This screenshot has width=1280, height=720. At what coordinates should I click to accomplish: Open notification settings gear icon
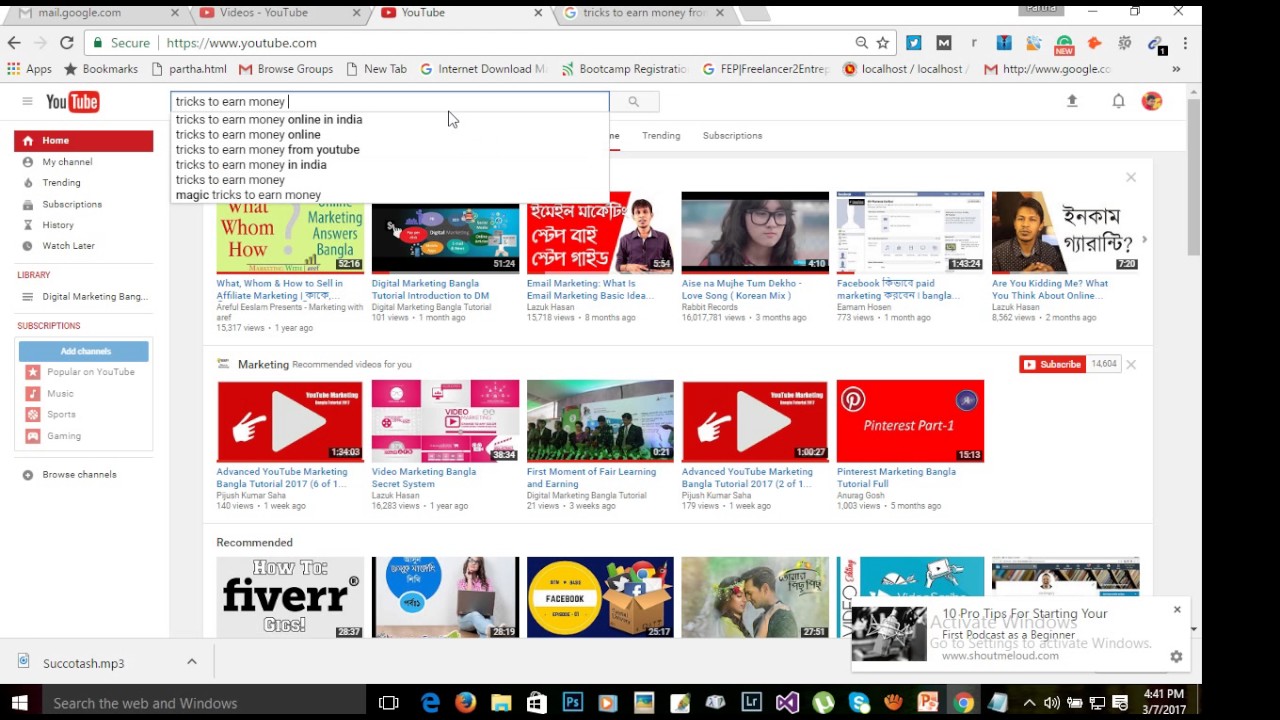(1176, 657)
